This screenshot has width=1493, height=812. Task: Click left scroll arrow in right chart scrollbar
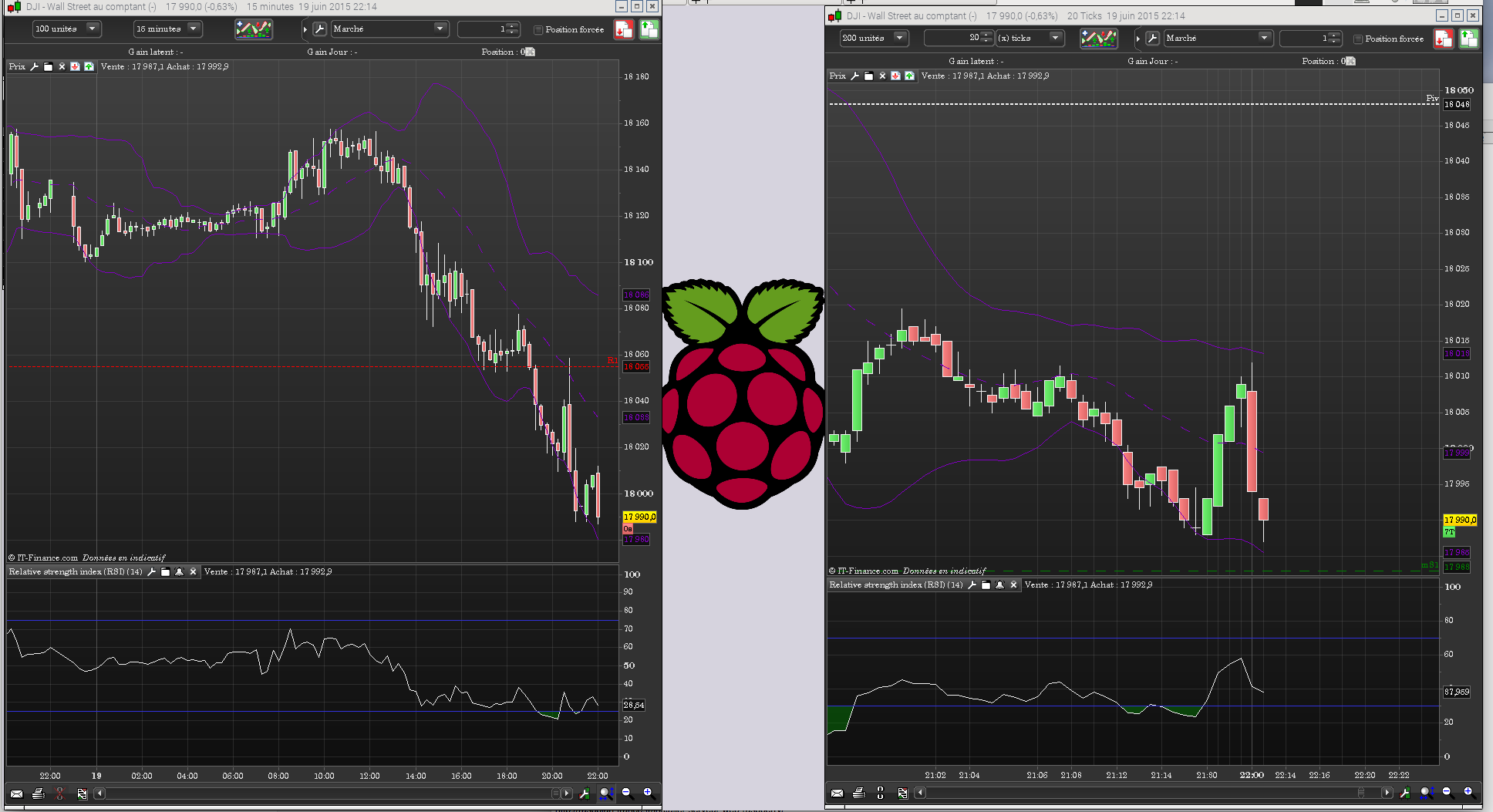tap(920, 793)
